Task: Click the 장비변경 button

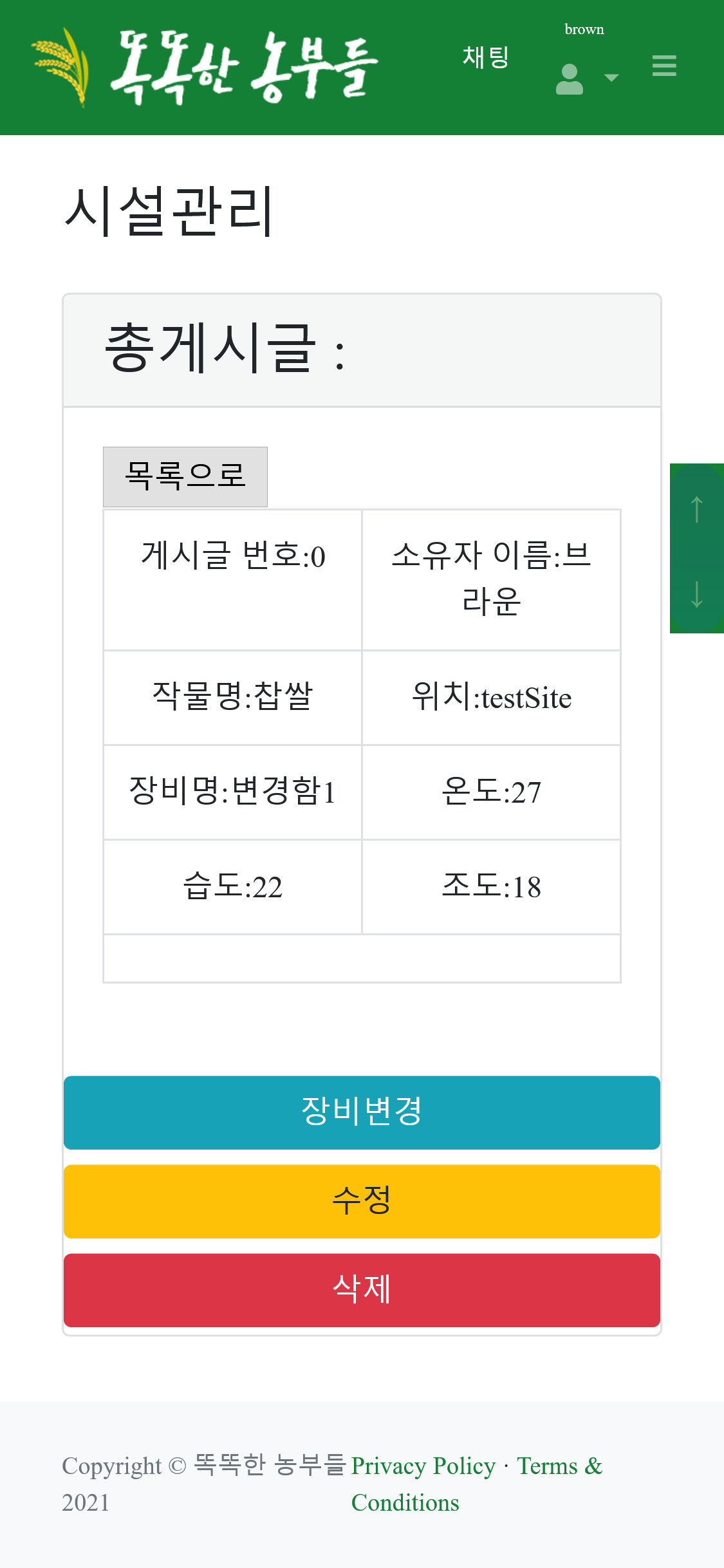Action: click(362, 1112)
